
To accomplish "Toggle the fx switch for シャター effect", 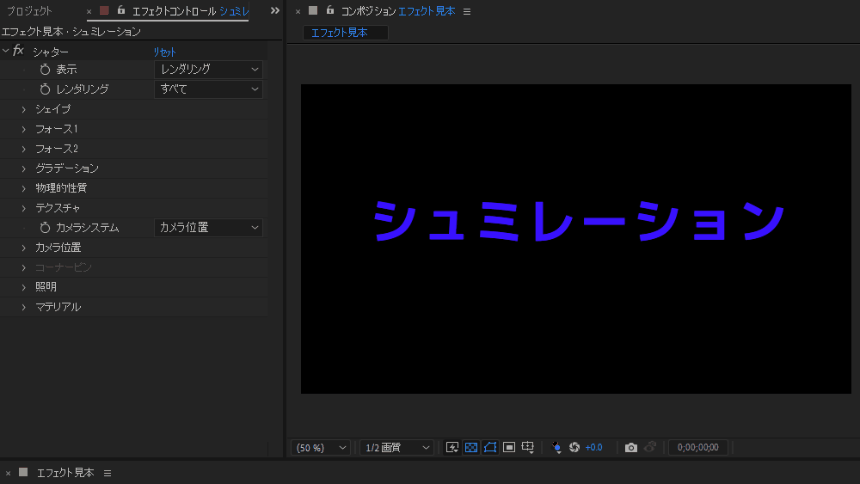I will click(x=18, y=51).
